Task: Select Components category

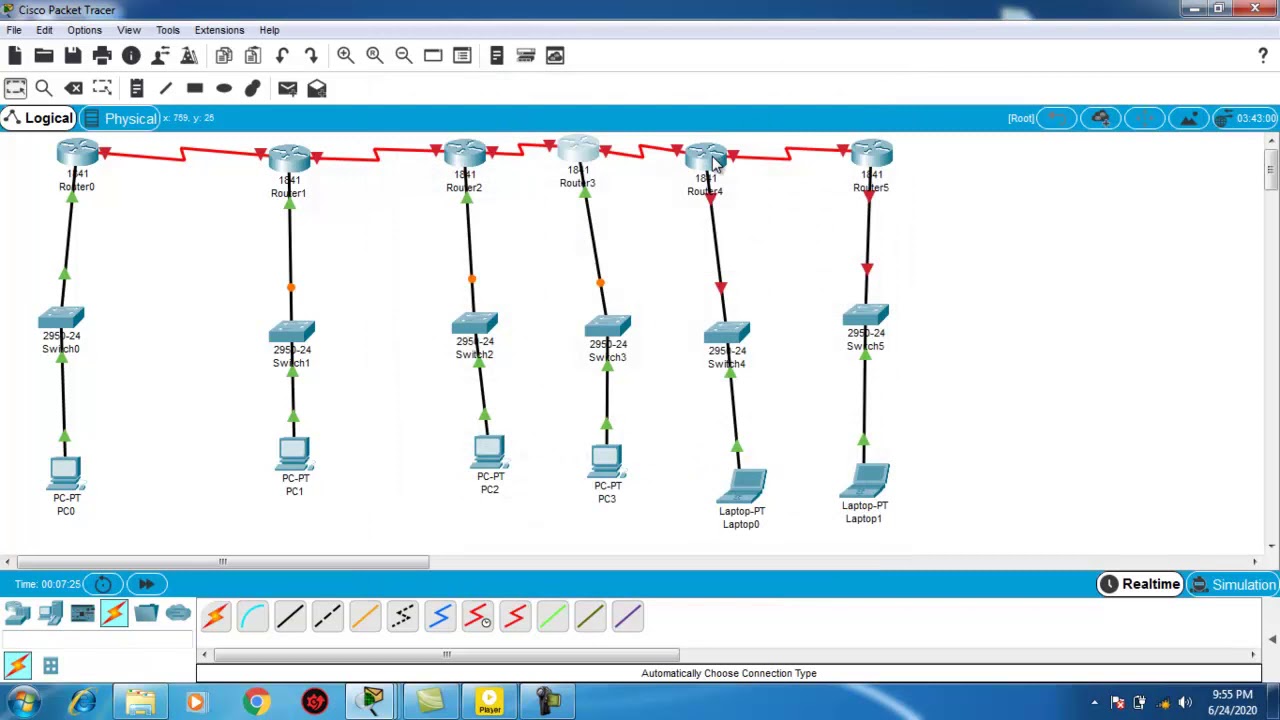Action: [x=83, y=614]
